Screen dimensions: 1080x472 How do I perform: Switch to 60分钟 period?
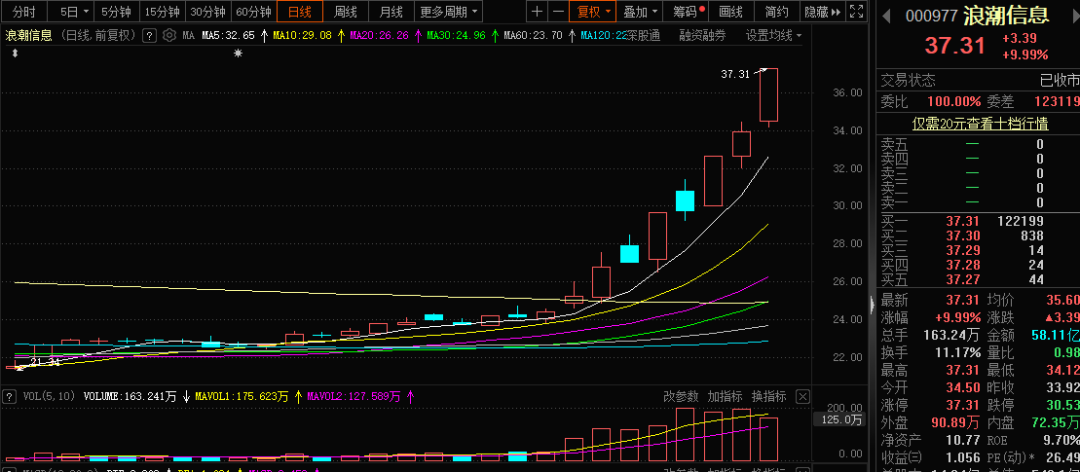point(253,12)
